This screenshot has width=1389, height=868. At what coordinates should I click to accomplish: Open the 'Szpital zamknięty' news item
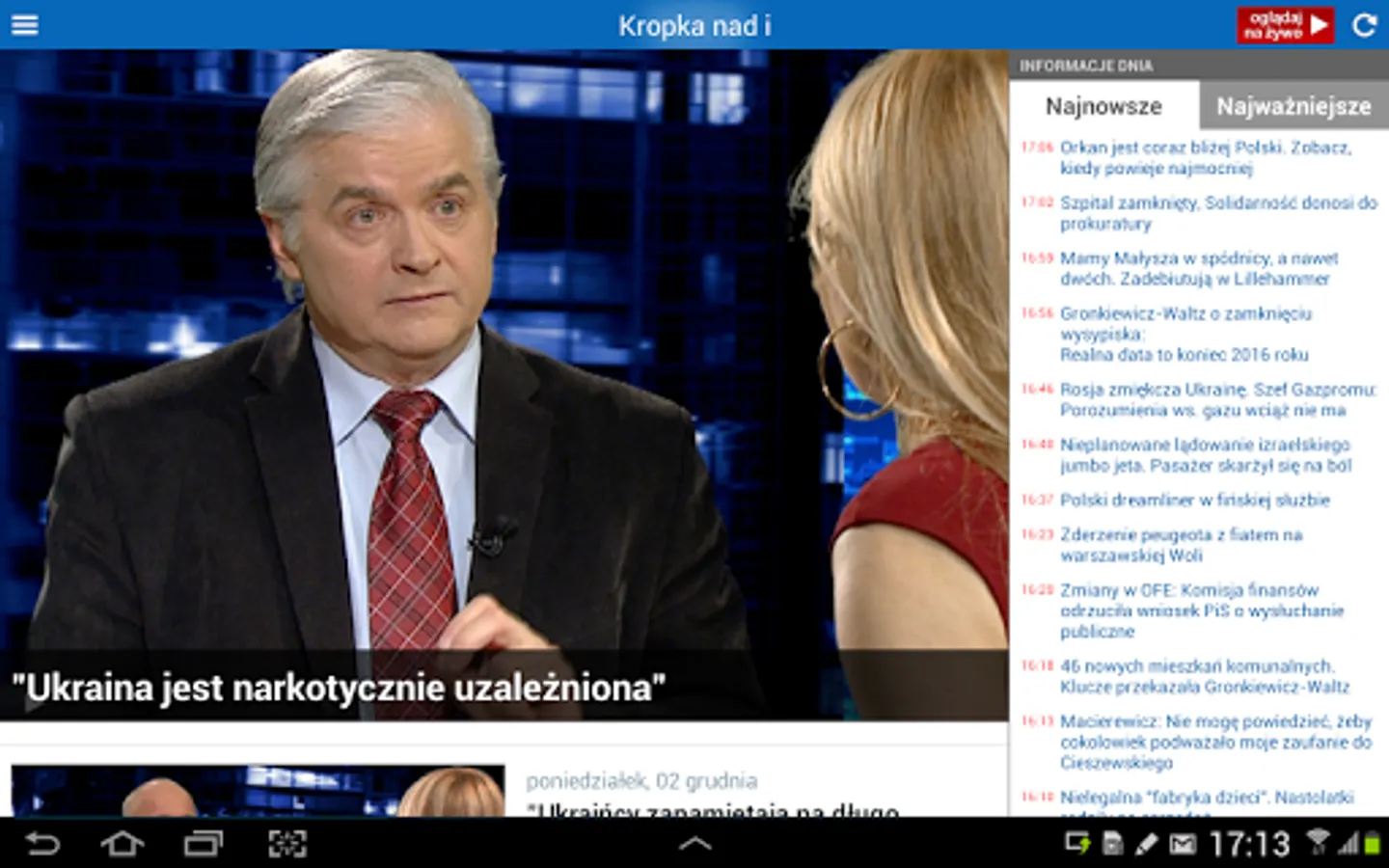point(1217,213)
